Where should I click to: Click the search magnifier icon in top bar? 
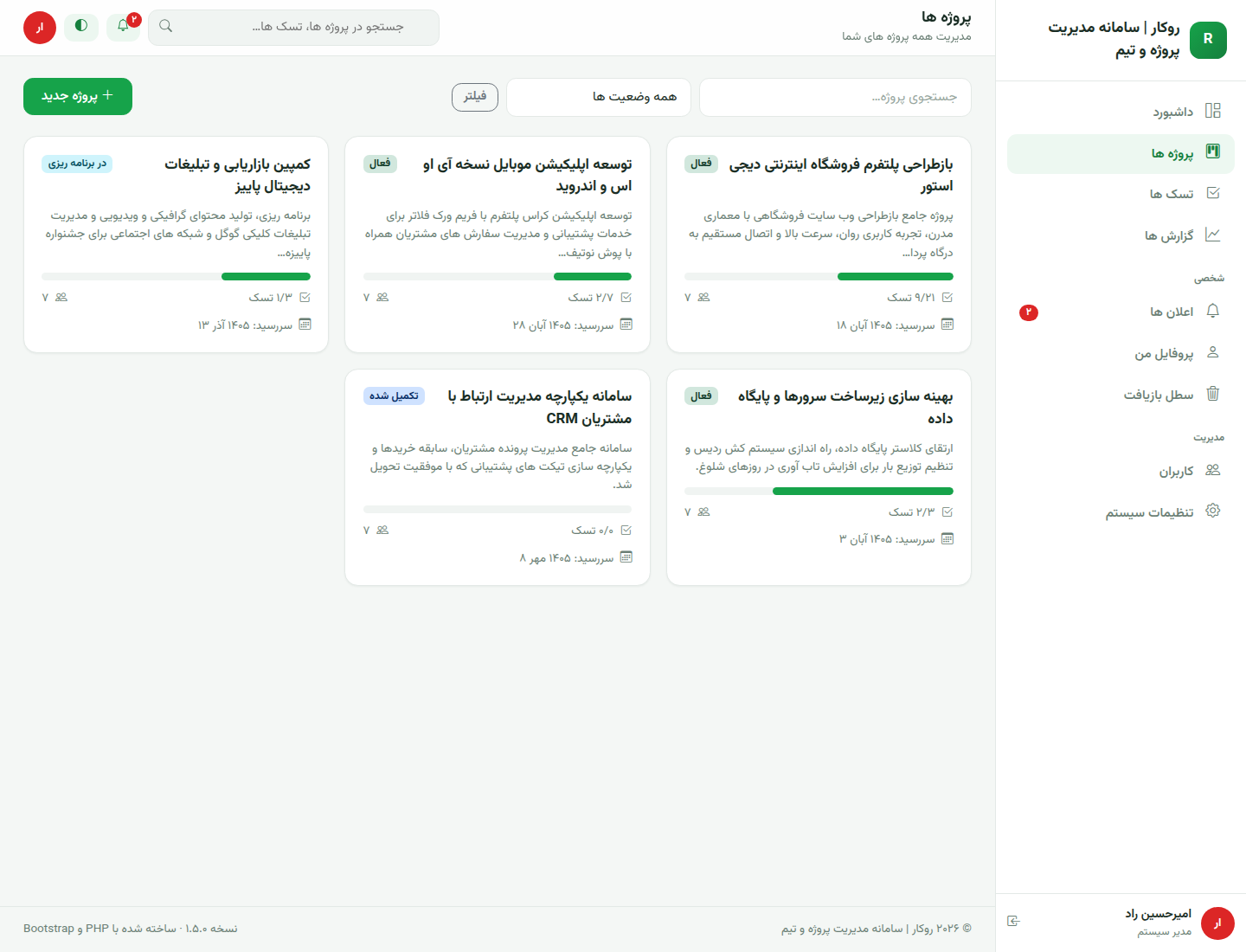166,27
